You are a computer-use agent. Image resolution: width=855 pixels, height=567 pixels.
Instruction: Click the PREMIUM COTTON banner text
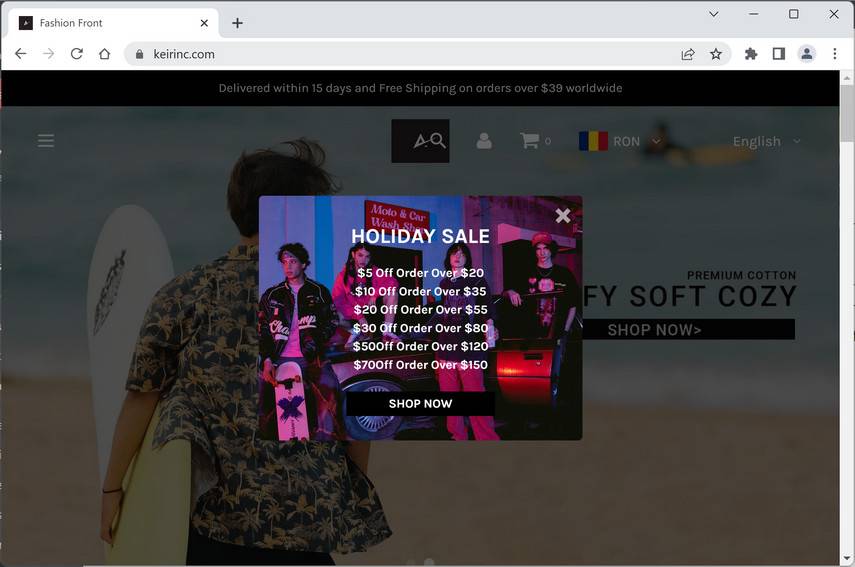pyautogui.click(x=742, y=275)
